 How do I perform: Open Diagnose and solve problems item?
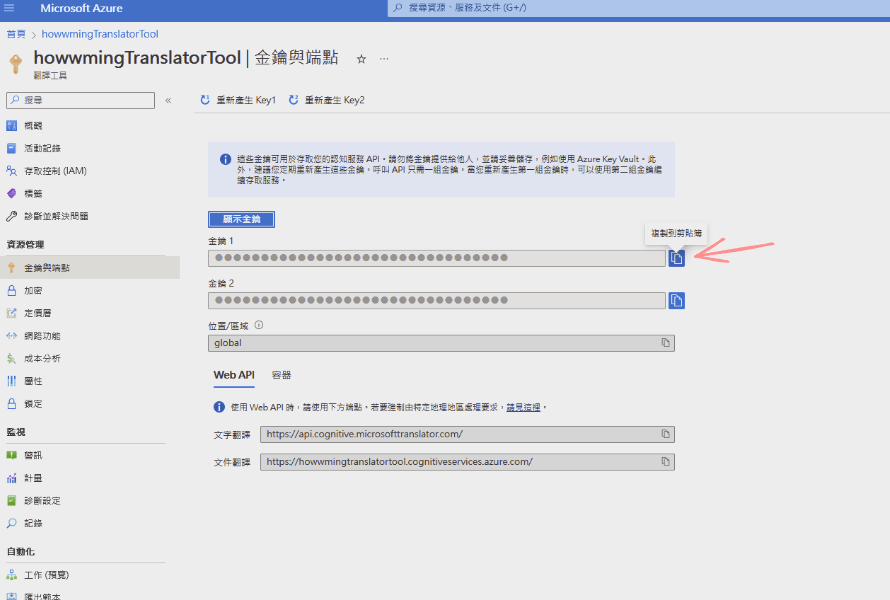pyautogui.click(x=56, y=216)
